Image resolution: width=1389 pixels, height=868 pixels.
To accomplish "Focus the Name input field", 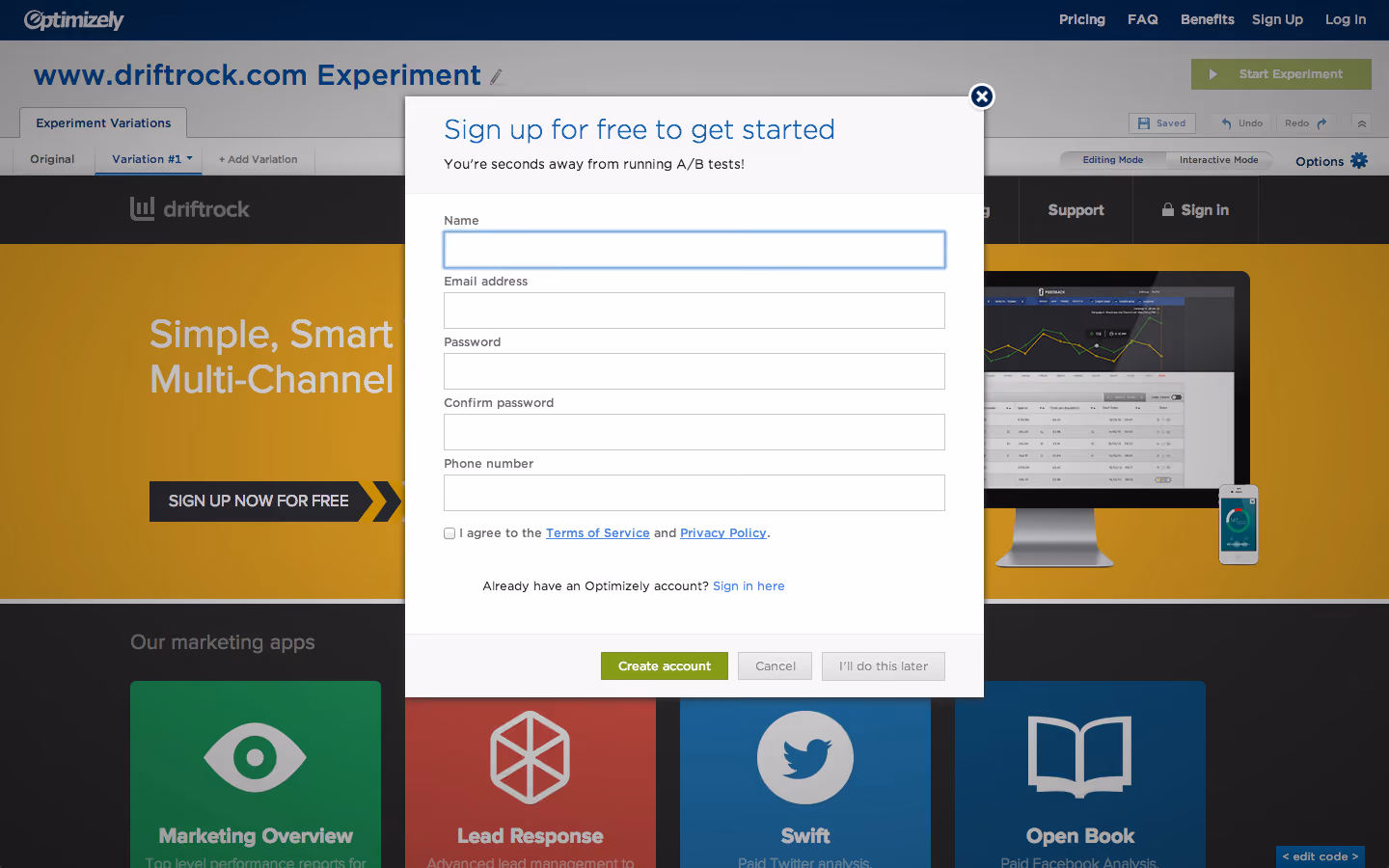I will (x=694, y=250).
